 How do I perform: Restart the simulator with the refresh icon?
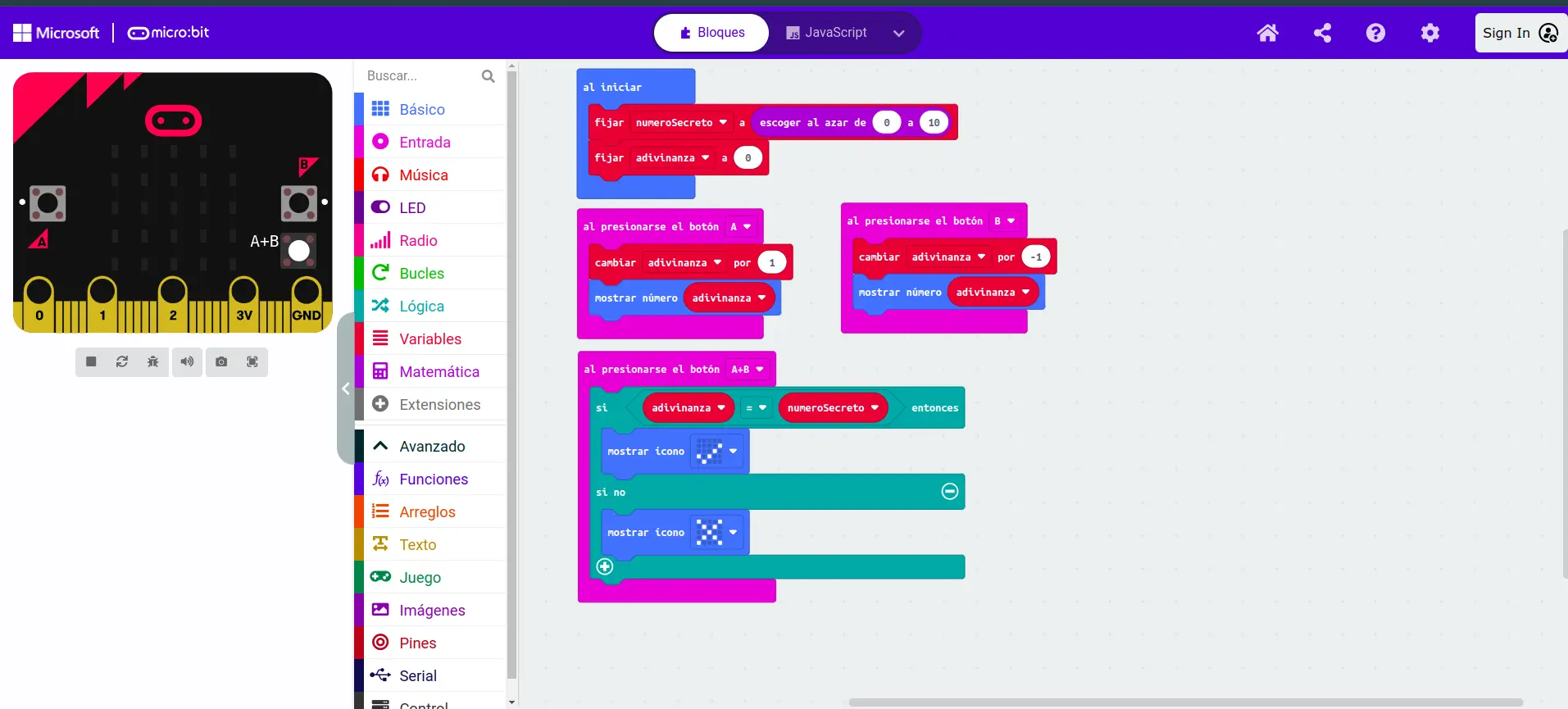click(122, 361)
